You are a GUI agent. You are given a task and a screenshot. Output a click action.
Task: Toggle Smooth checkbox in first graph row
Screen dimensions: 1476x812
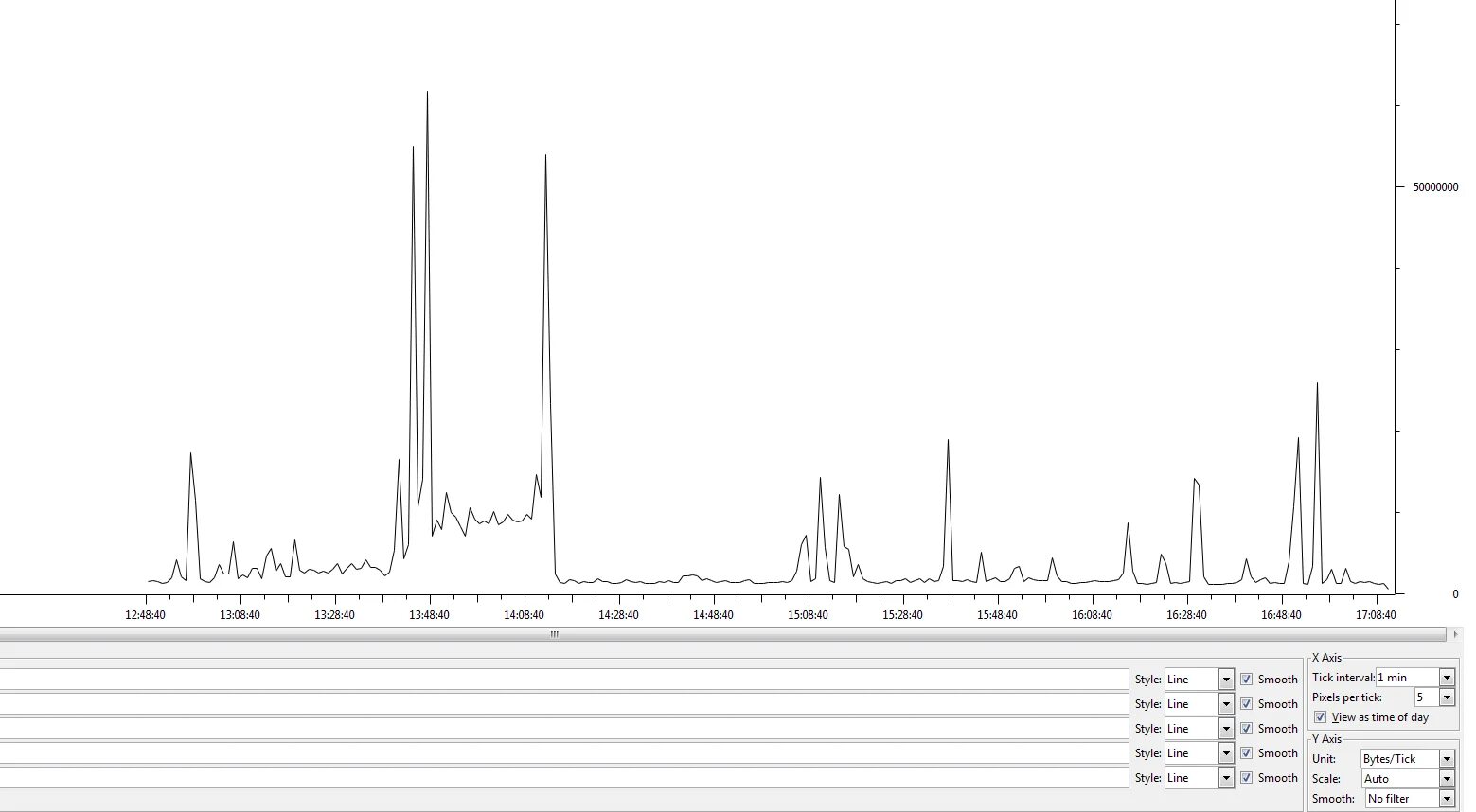tap(1246, 680)
